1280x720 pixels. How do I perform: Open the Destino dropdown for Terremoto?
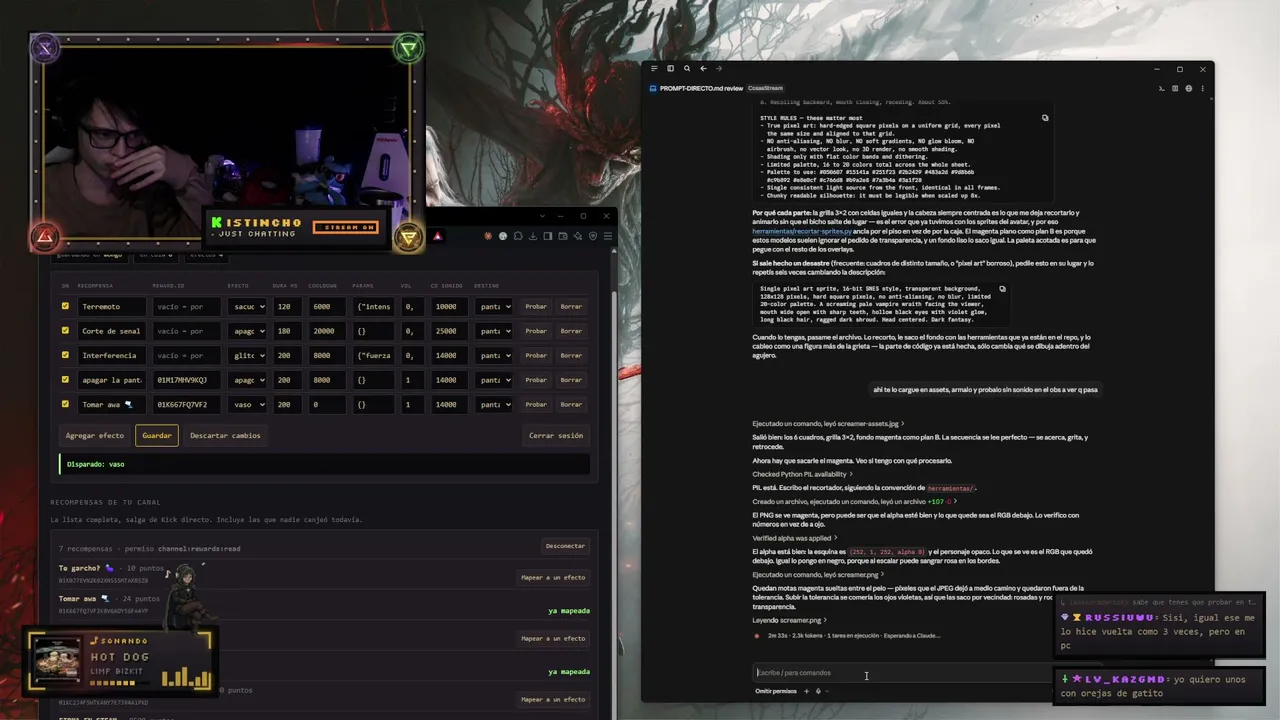(494, 307)
